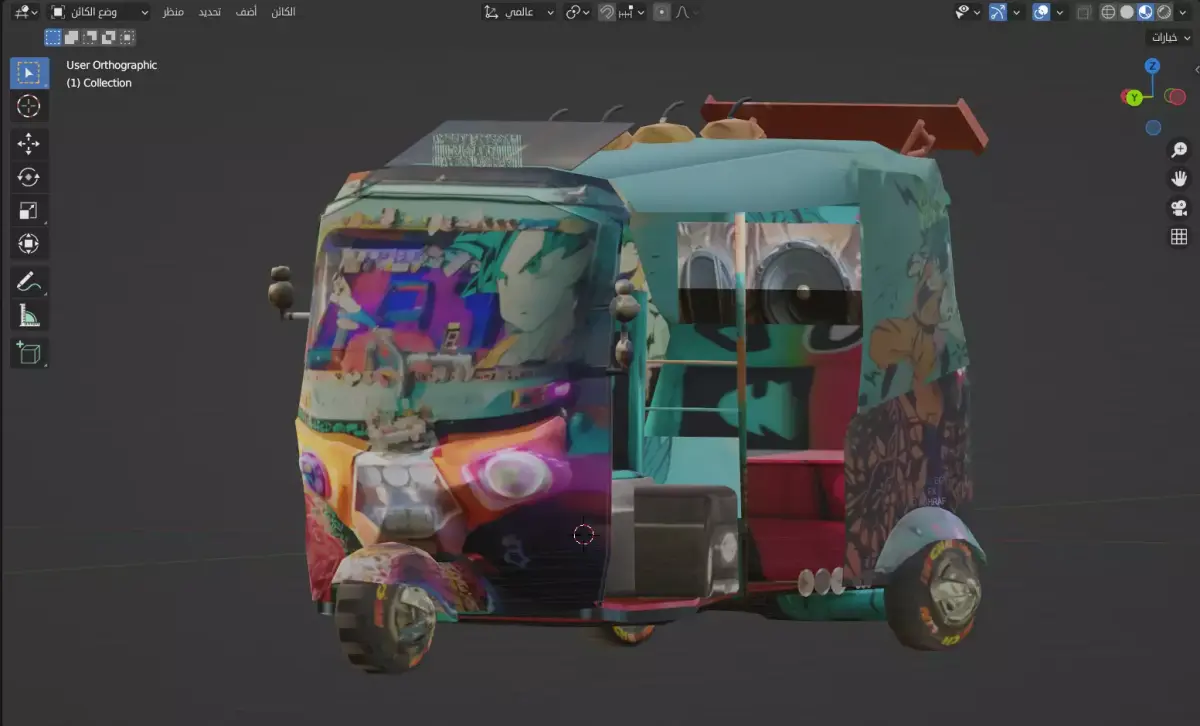Activate the Annotate pencil tool
Screen dimensions: 1200x726
[29, 282]
